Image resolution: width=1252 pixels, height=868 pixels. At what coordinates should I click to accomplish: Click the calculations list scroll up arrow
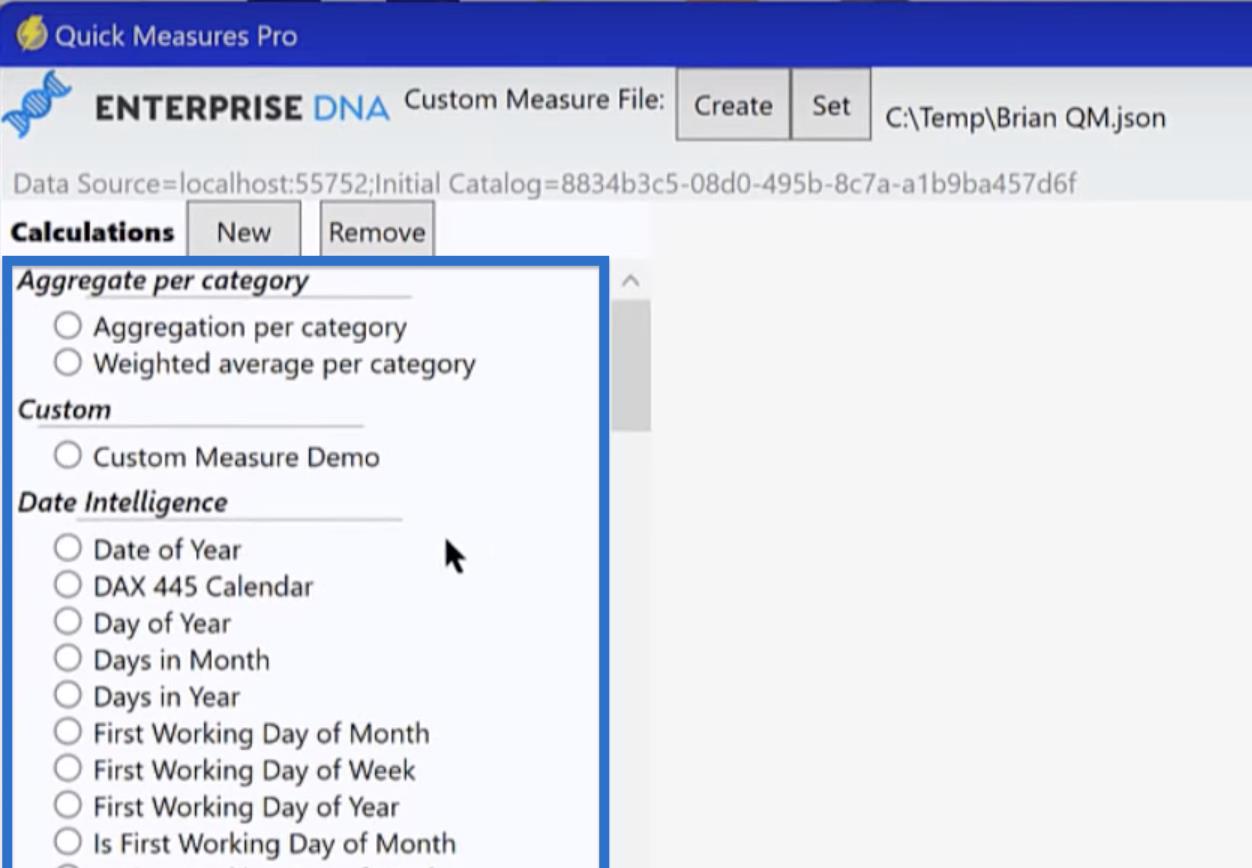tap(631, 281)
